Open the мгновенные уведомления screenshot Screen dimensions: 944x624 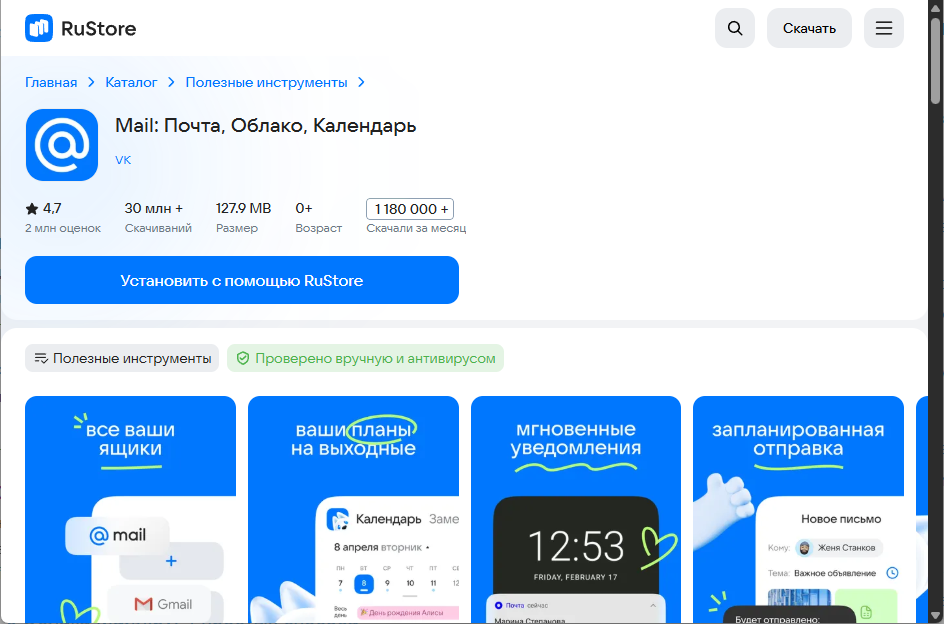point(576,510)
